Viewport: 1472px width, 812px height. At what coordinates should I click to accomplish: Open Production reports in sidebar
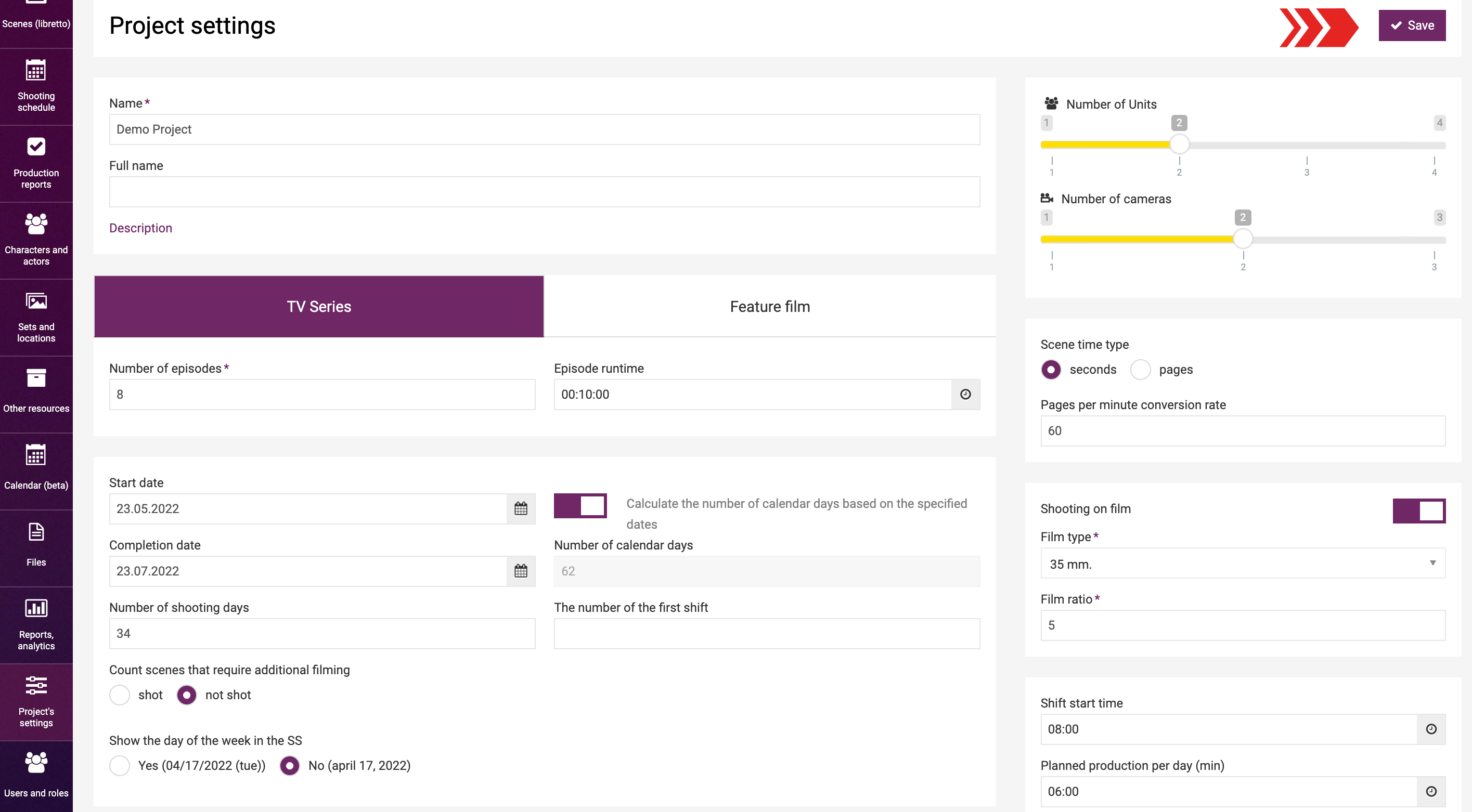tap(36, 163)
